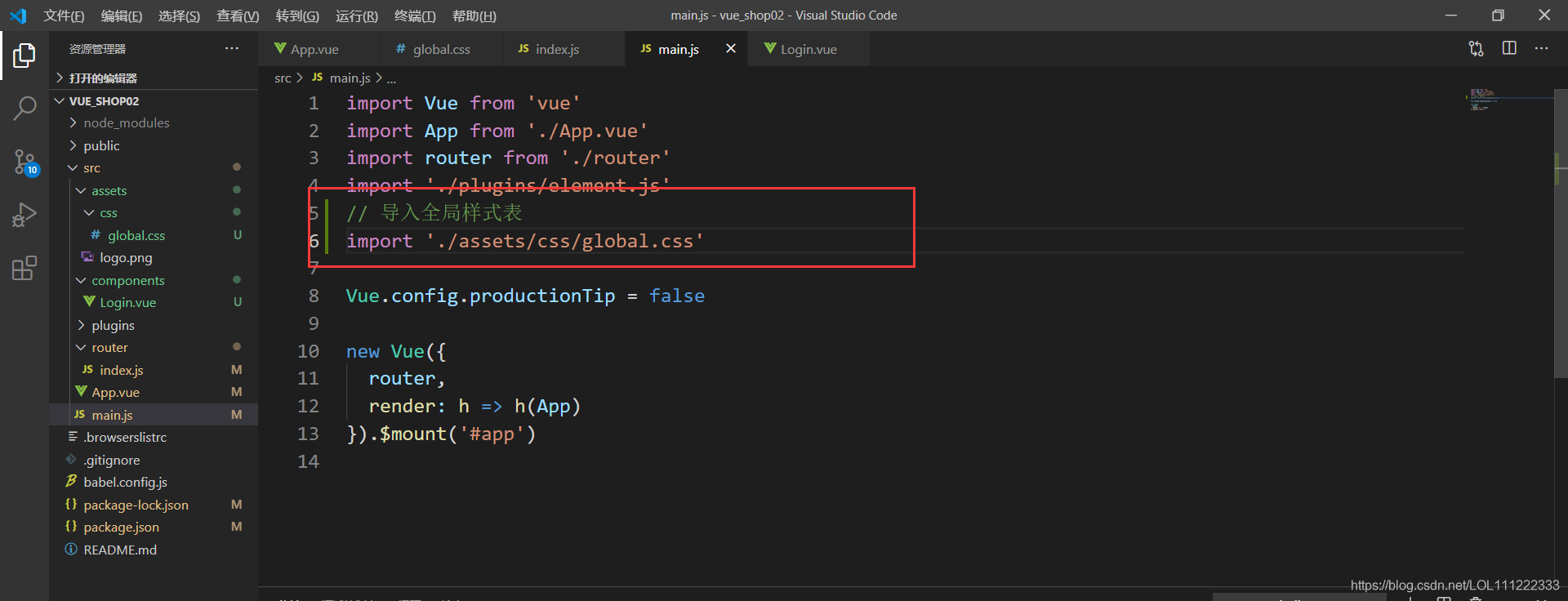Click line number 10 in gutter

tap(308, 351)
